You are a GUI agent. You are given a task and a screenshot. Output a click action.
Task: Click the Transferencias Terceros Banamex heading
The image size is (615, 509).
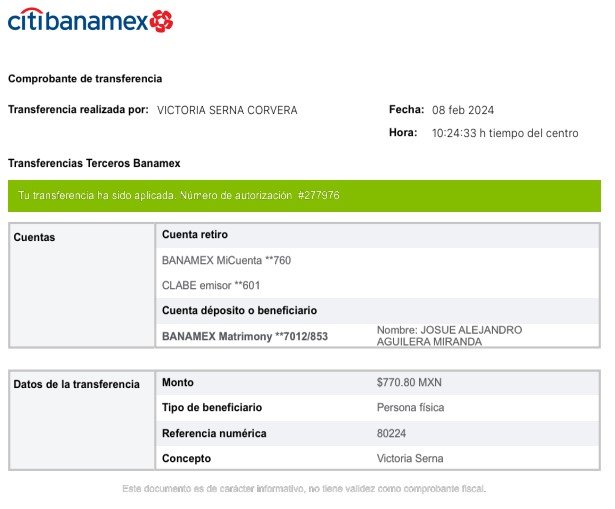point(94,163)
